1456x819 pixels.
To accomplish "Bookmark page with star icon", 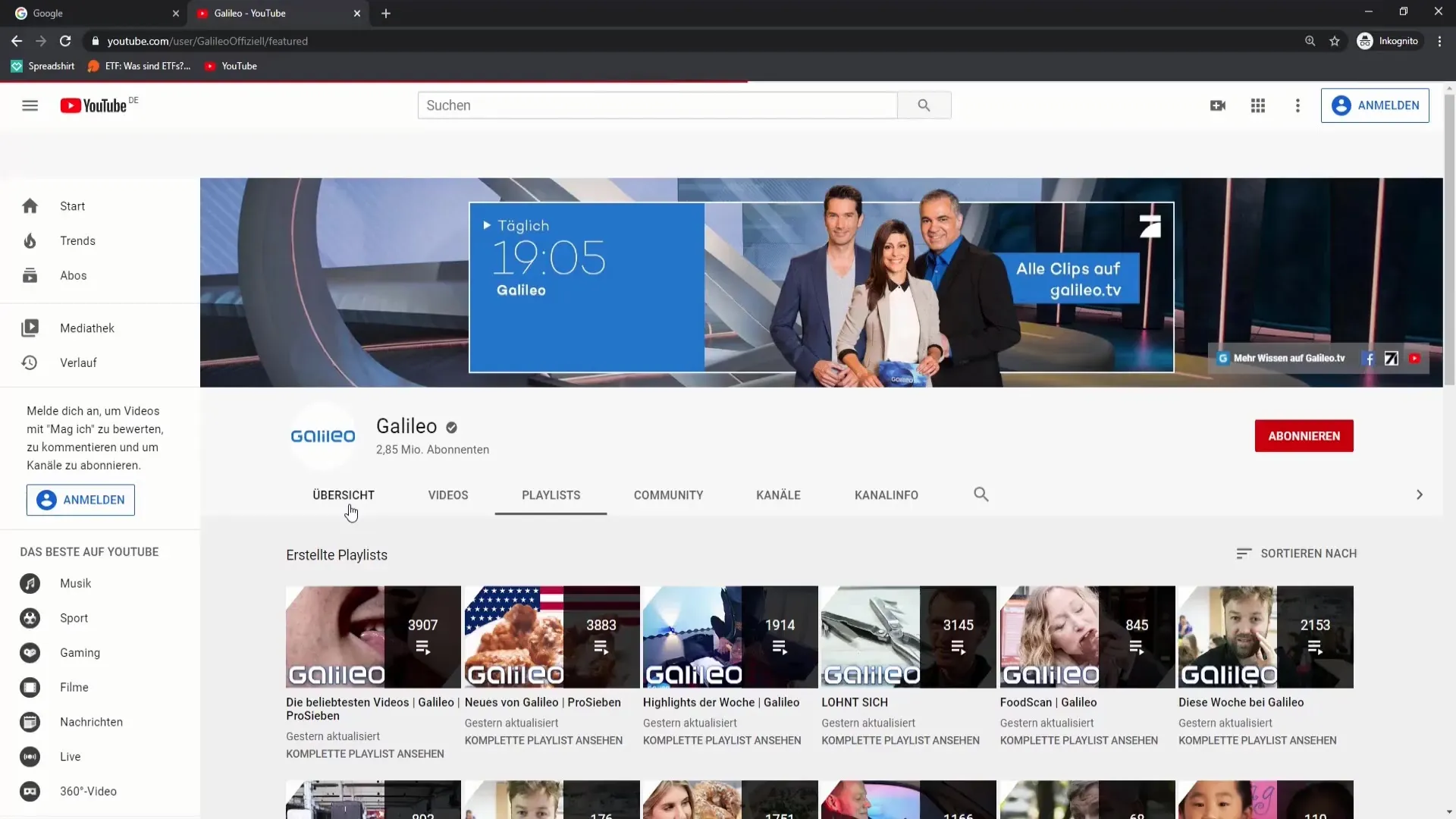I will 1335,41.
